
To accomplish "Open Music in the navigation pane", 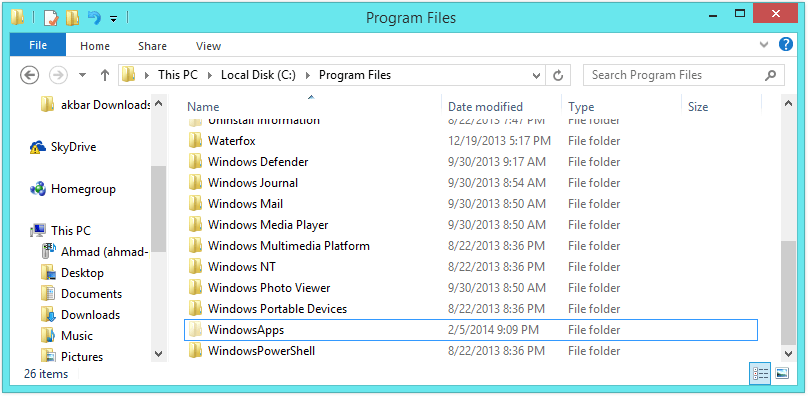I will click(x=67, y=336).
